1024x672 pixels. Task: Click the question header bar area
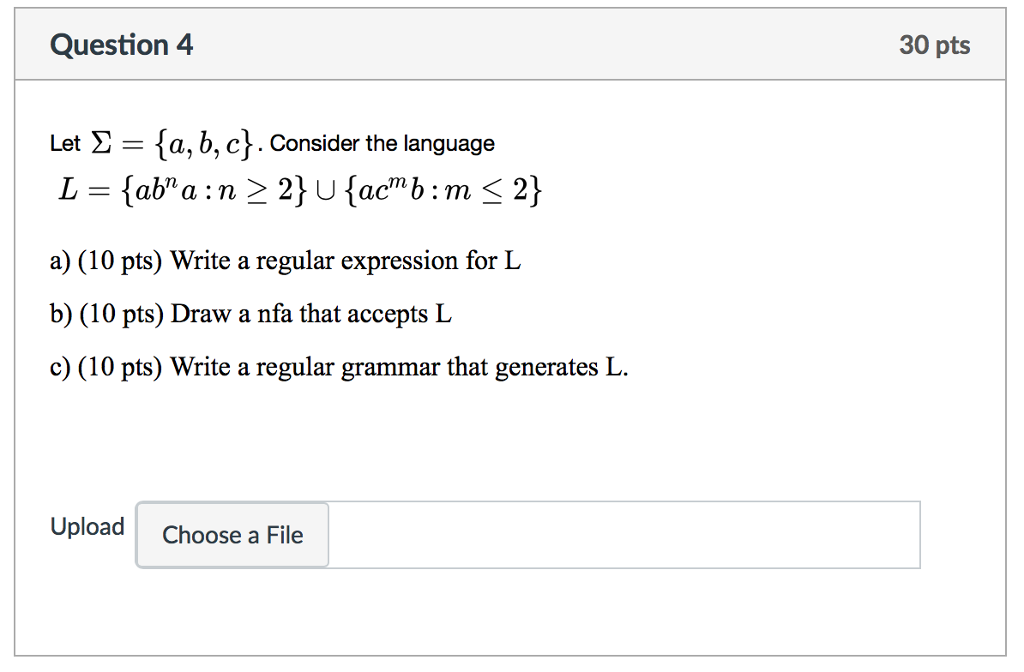pyautogui.click(x=512, y=44)
